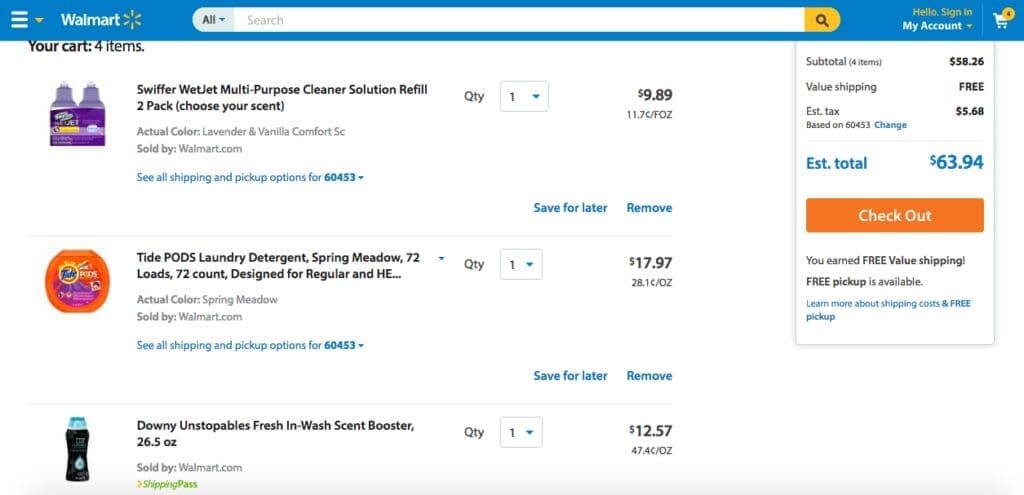Open the All departments search dropdown
The image size is (1024, 495).
click(x=213, y=20)
